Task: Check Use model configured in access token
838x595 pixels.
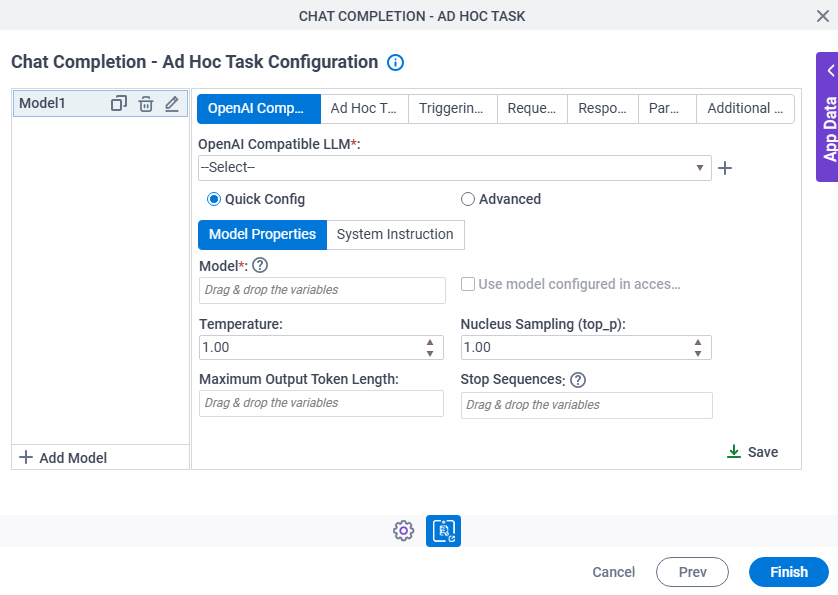Action: click(x=468, y=284)
